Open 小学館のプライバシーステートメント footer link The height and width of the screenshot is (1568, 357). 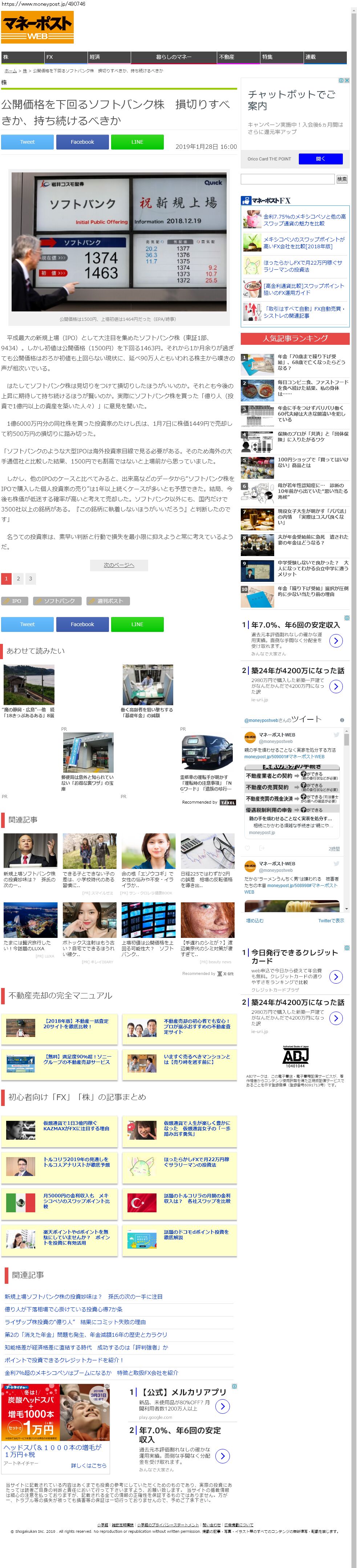[167, 1525]
